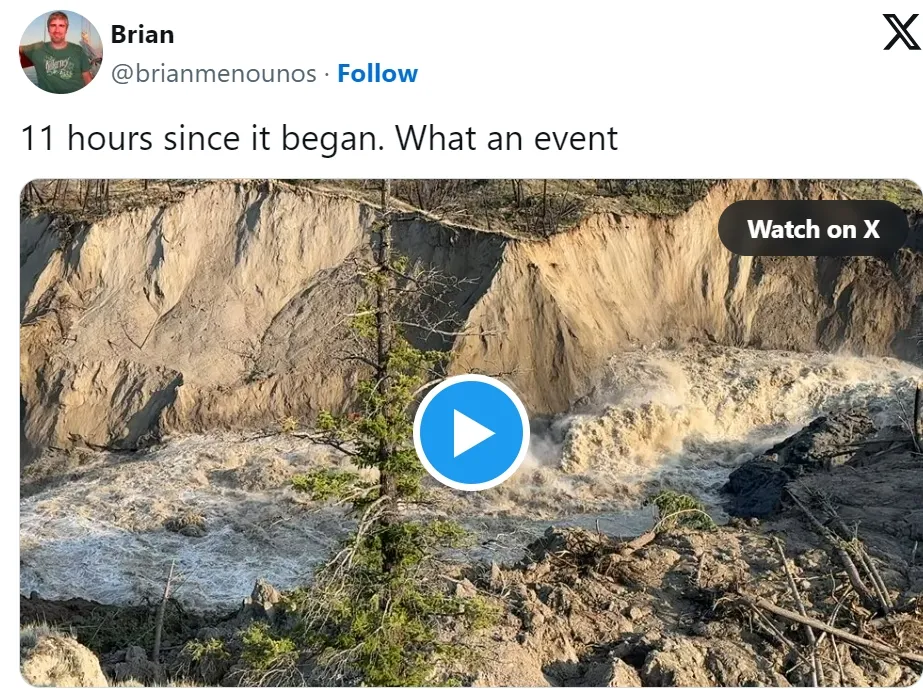Open the display name Brian
This screenshot has width=923, height=689.
point(142,34)
